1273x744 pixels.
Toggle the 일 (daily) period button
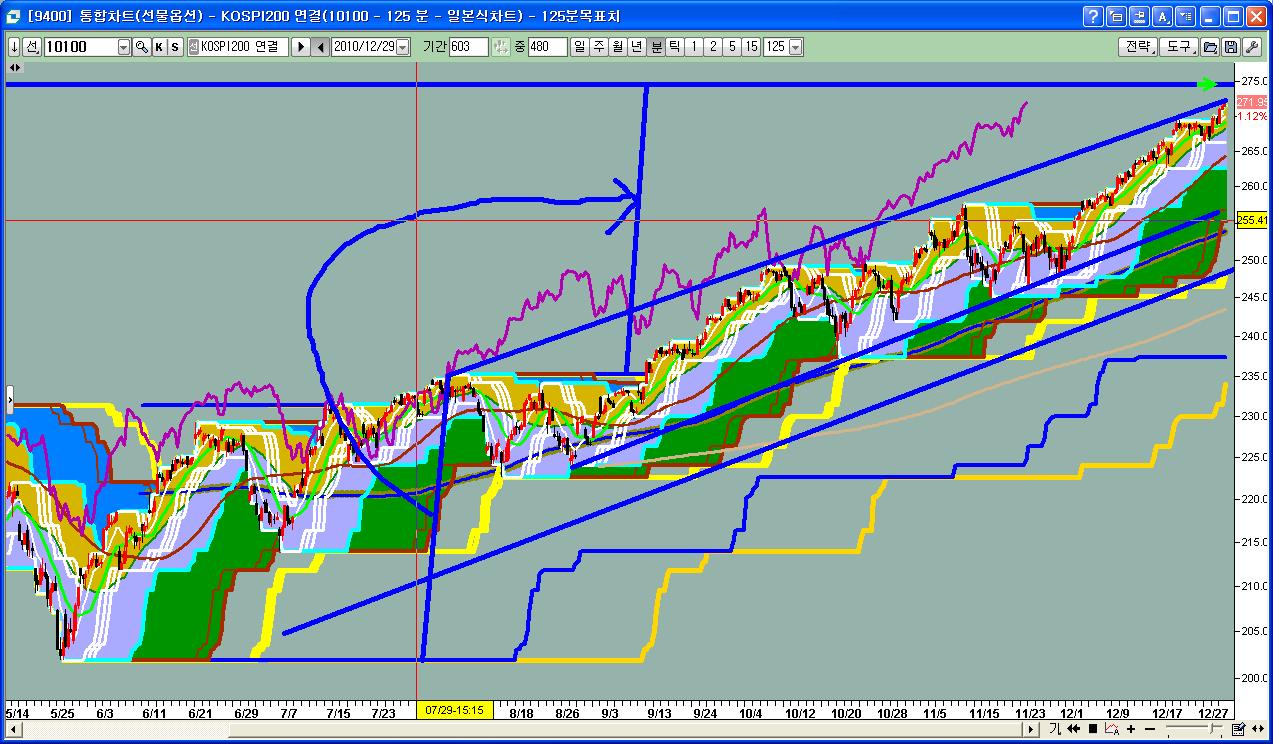pyautogui.click(x=579, y=47)
